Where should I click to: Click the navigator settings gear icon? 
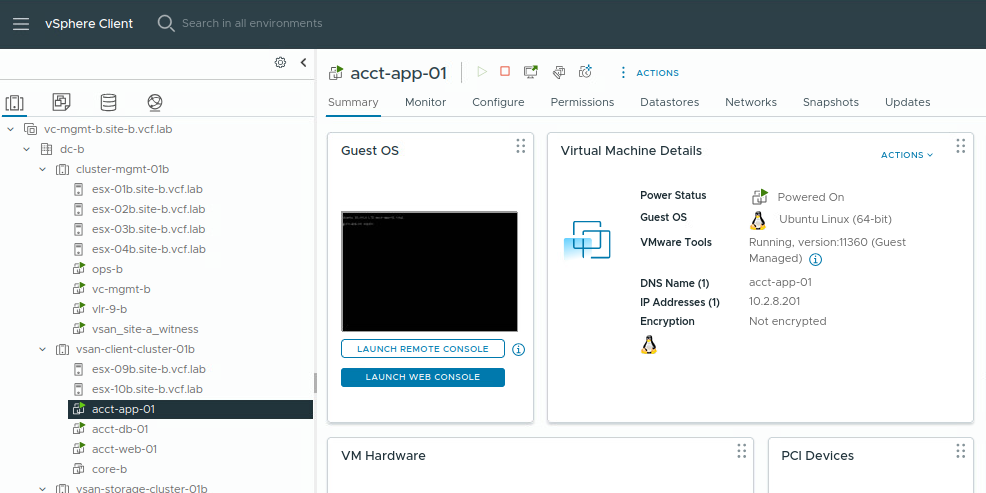pos(280,62)
